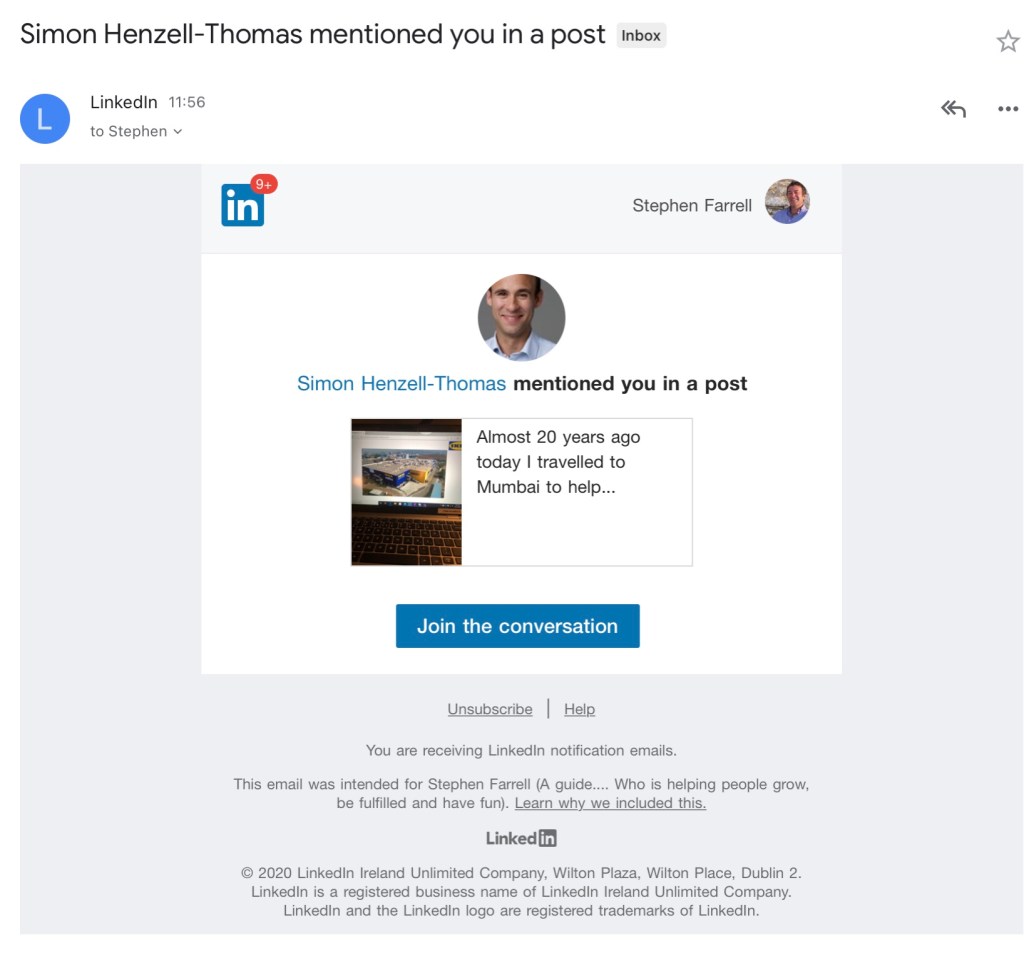The image size is (1024, 955).
Task: Click the LinkedIn logo with 9+ badge
Action: coord(243,205)
